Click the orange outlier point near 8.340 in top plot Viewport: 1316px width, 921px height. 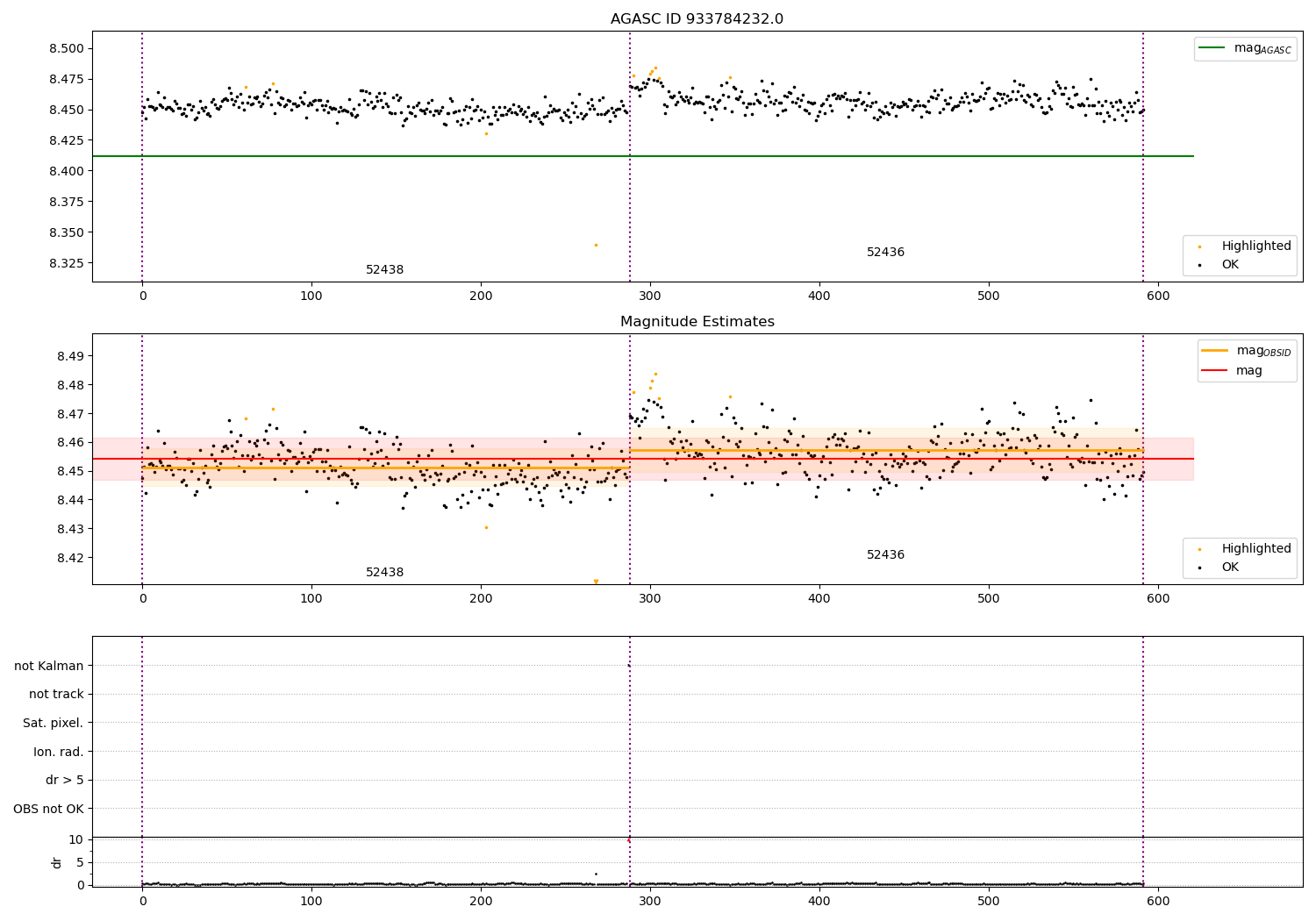596,245
